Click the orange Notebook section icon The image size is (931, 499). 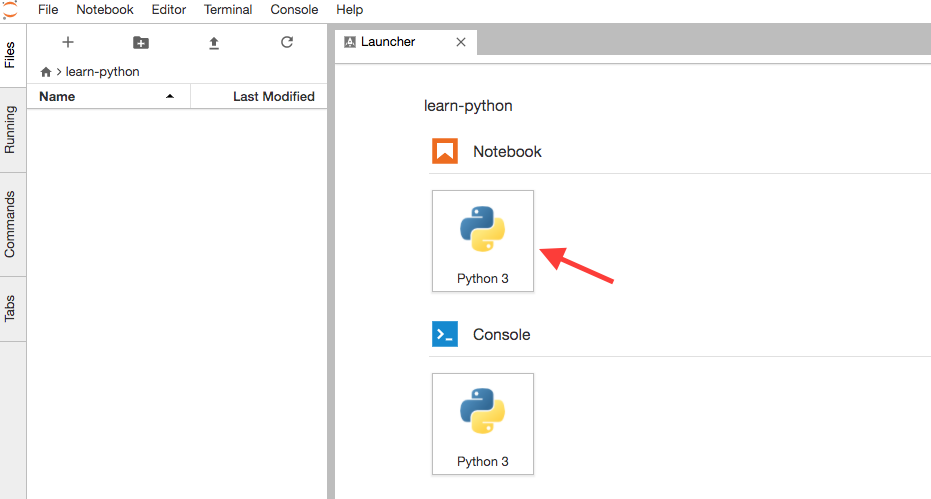[445, 151]
